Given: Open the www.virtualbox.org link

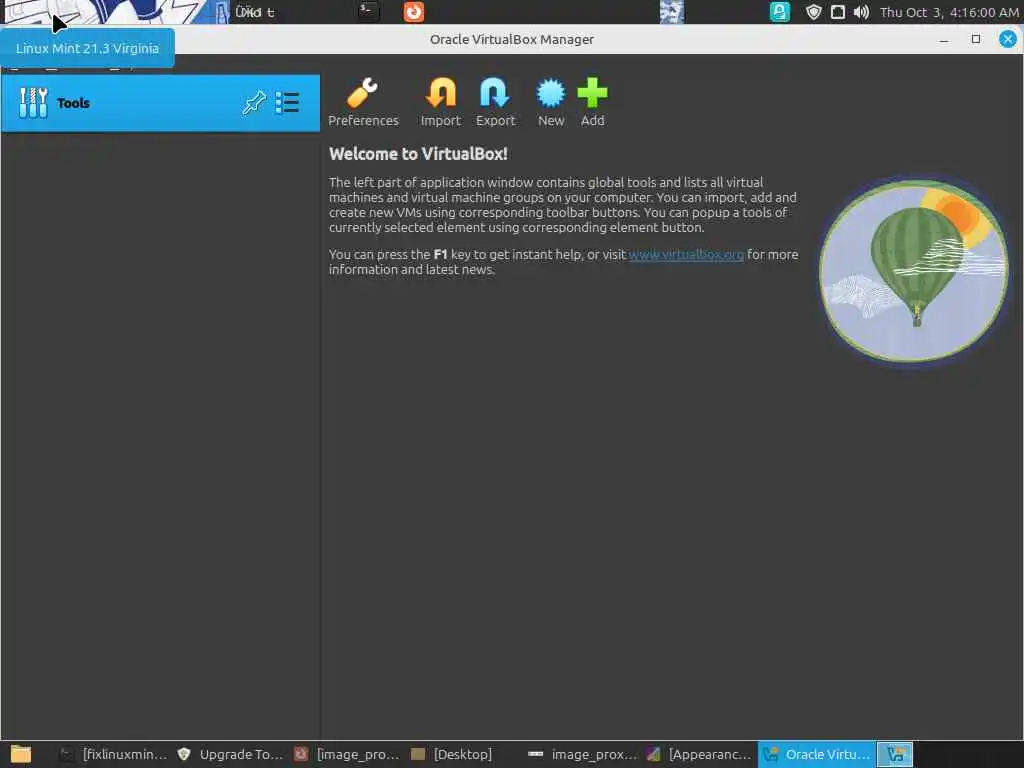Looking at the screenshot, I should [x=686, y=255].
